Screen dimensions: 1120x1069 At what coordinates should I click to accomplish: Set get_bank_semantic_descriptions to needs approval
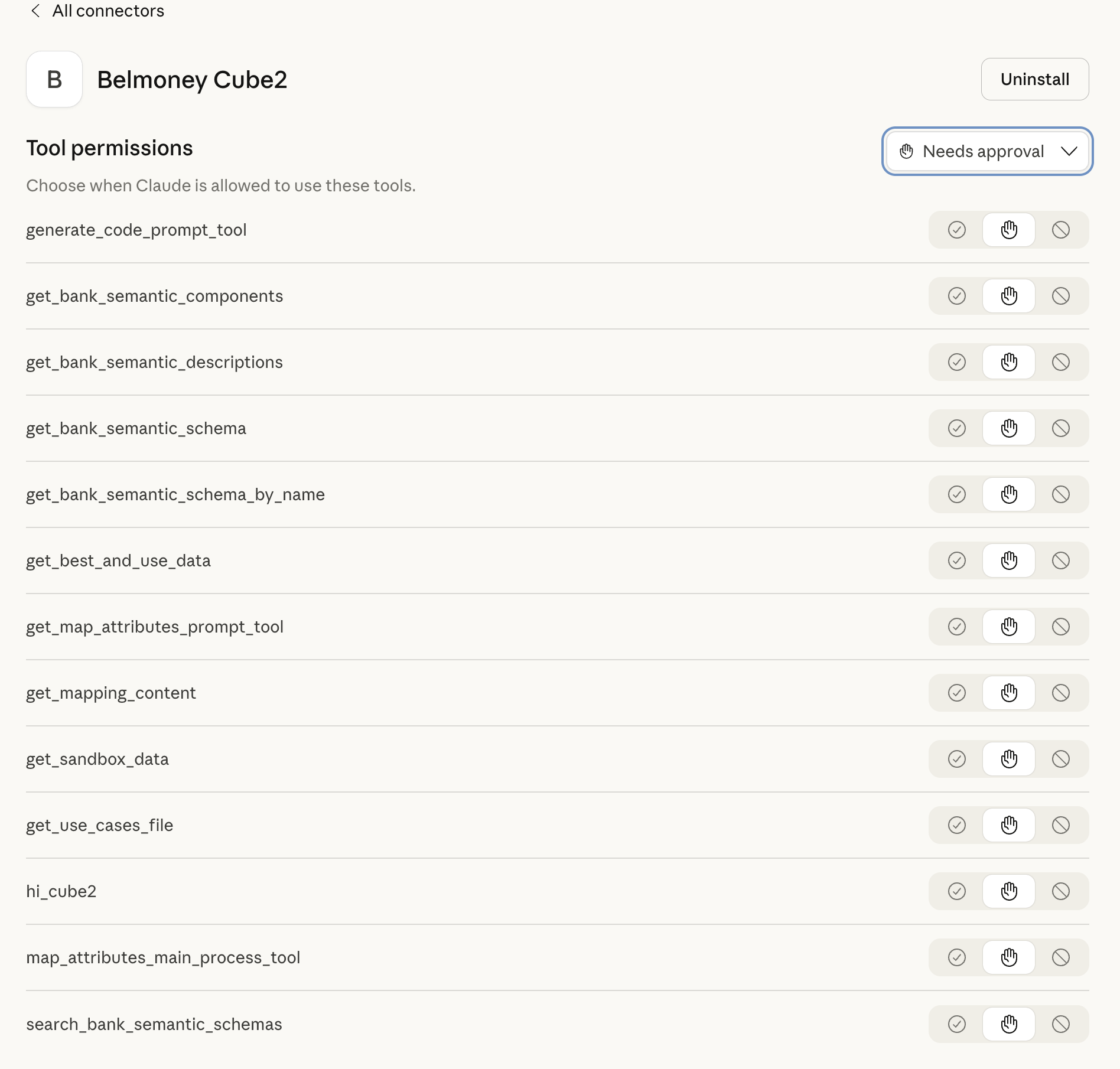pos(1009,362)
